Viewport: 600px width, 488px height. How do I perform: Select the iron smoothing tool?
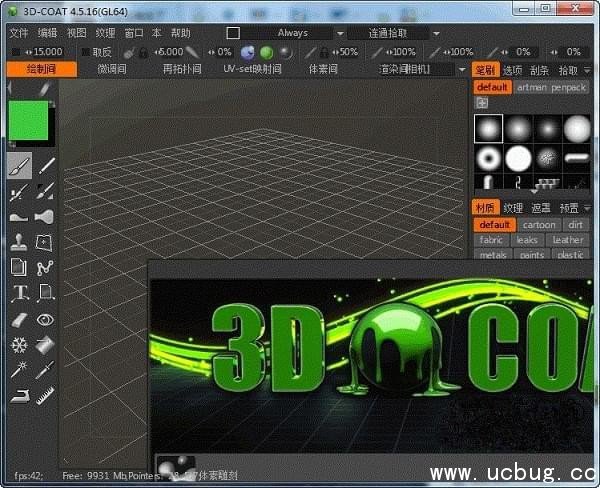coord(20,396)
